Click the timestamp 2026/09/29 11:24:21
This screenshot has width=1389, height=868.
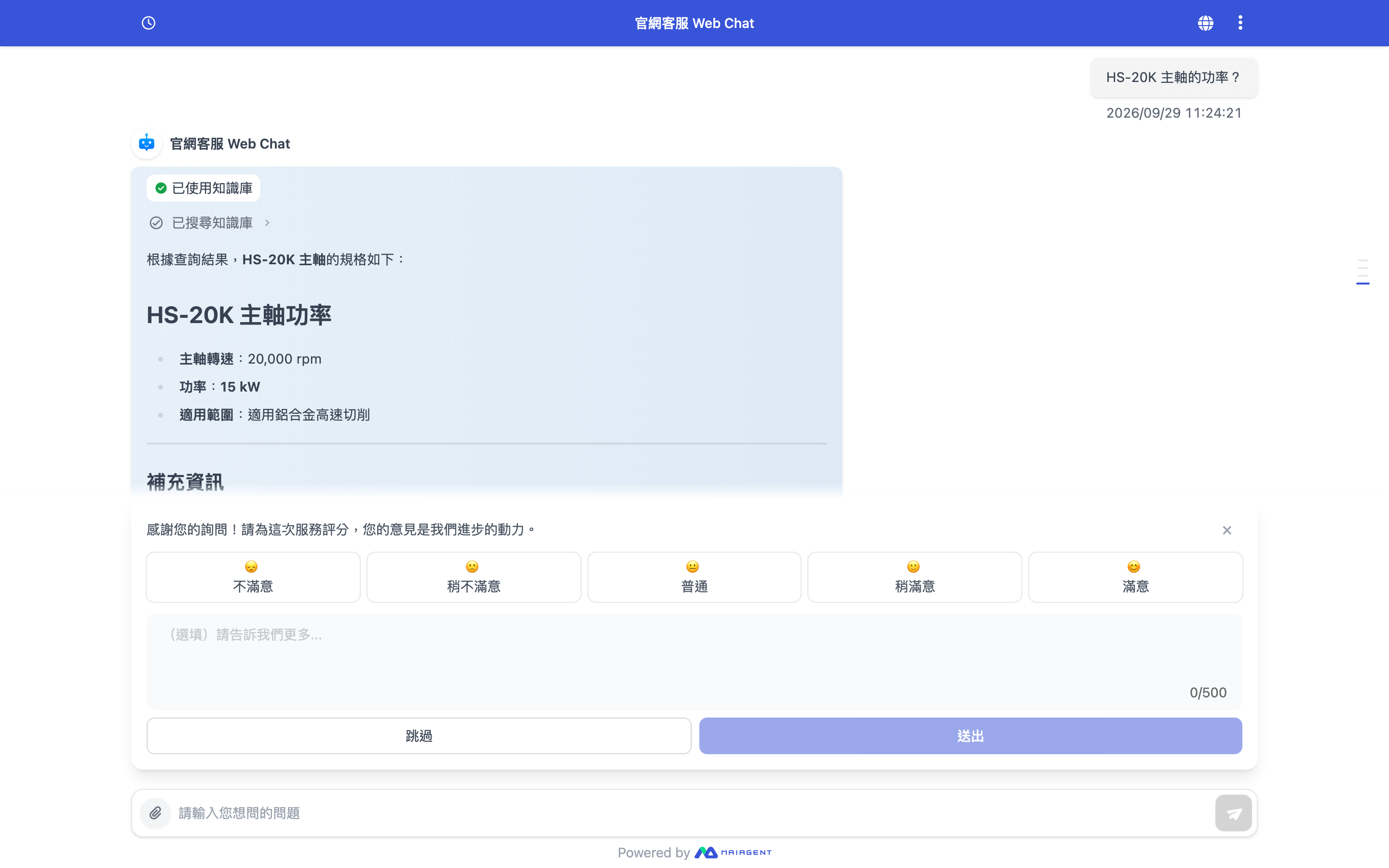[x=1174, y=113]
